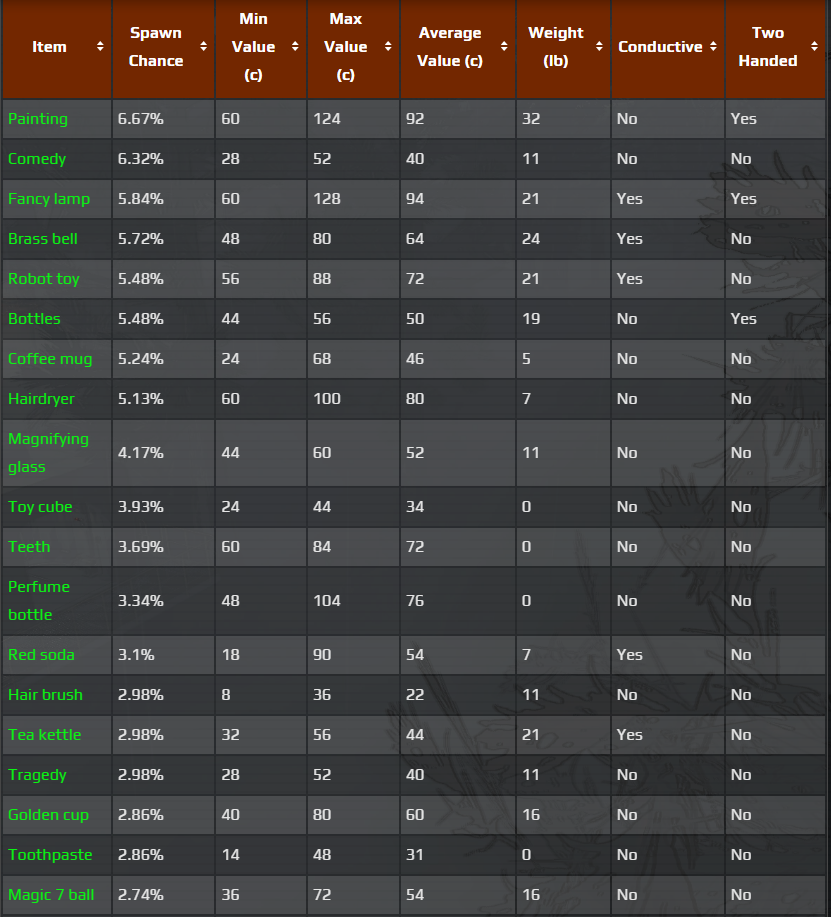Click sort arrows beside Min Value
Viewport: 831px width, 917px height.
[x=295, y=47]
